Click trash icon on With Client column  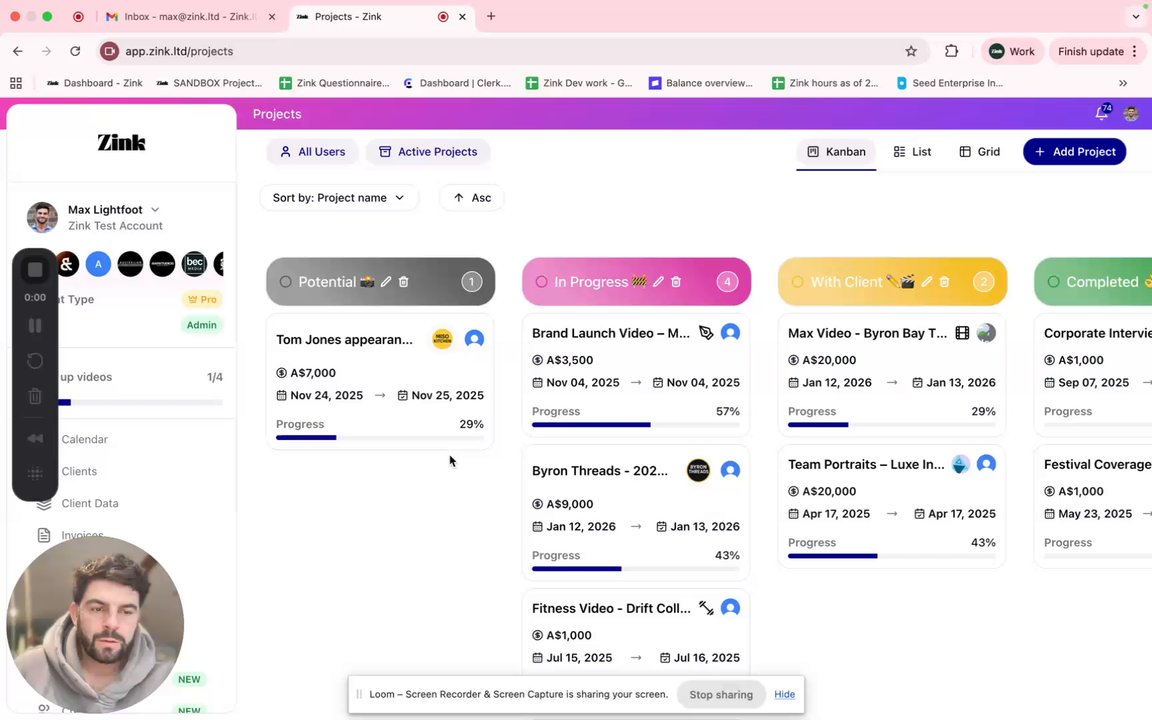(944, 282)
